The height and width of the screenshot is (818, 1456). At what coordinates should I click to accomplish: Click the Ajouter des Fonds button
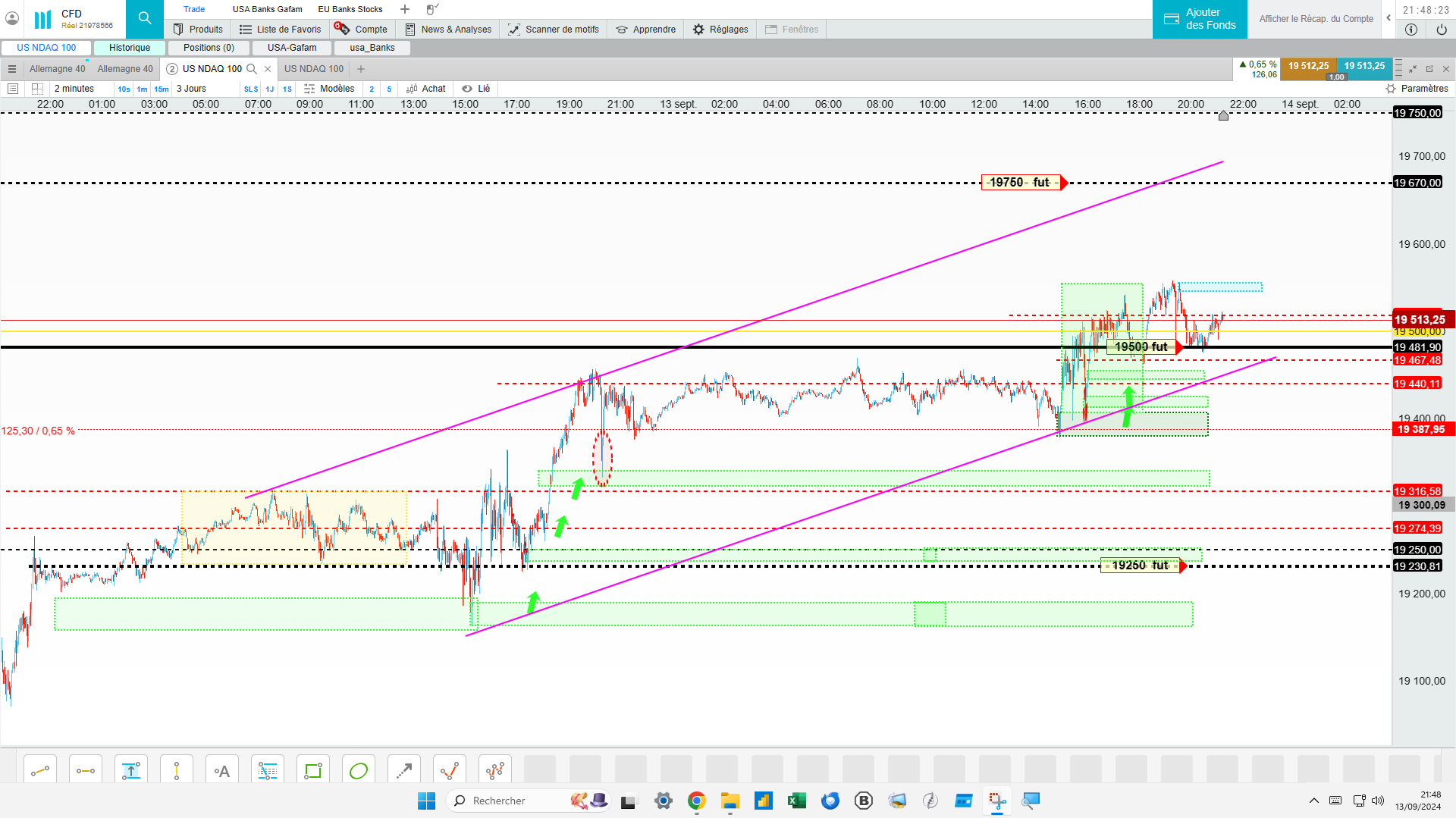tap(1200, 19)
